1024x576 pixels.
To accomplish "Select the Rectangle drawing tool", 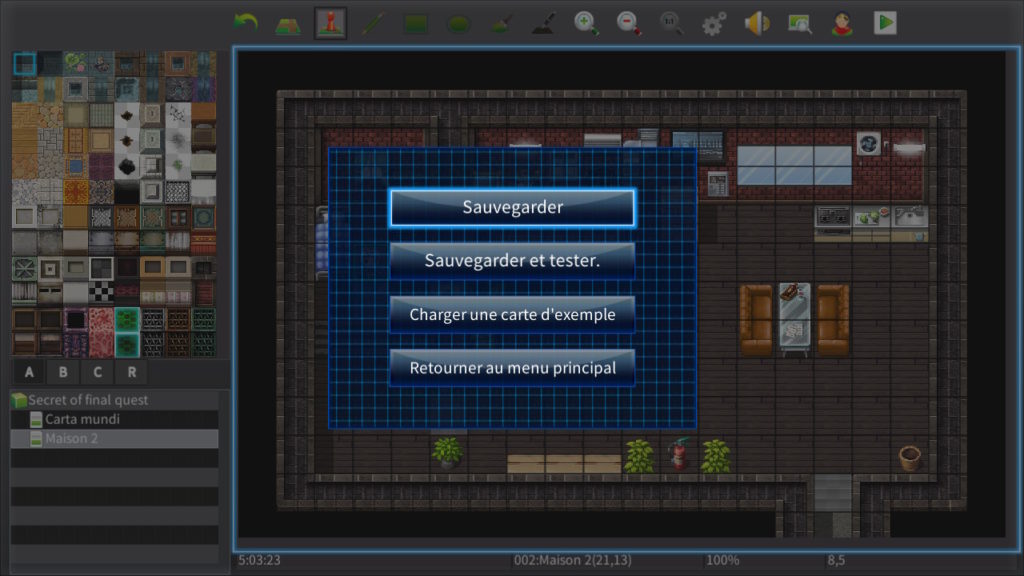I will coord(415,24).
